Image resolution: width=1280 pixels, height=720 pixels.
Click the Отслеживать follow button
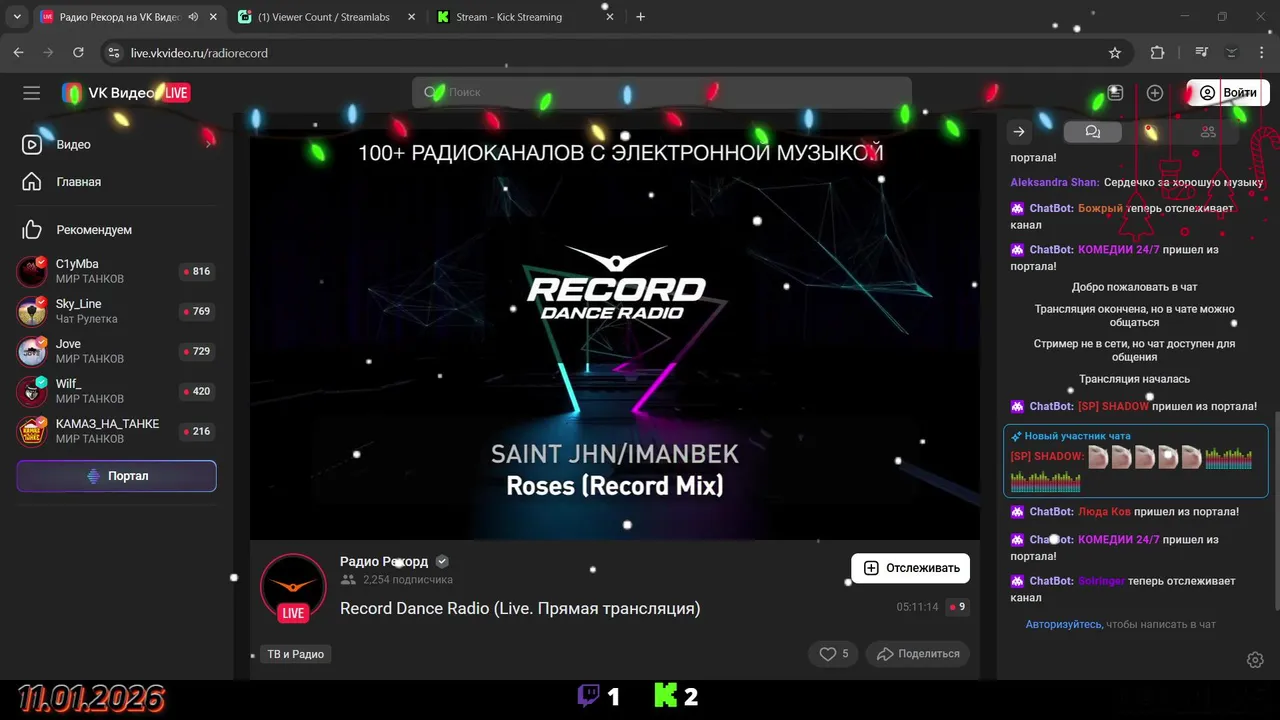coord(910,568)
